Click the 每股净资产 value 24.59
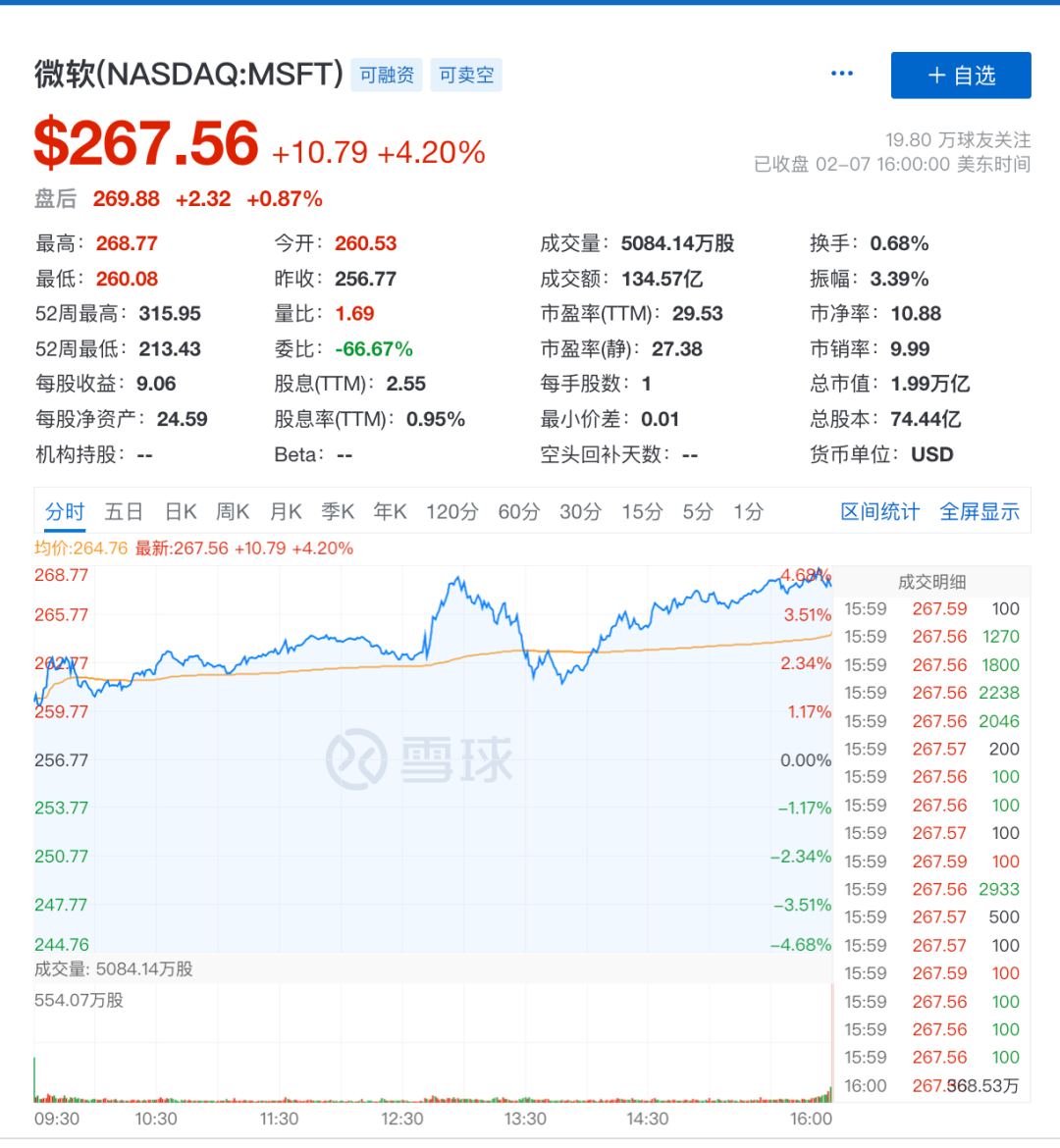The height and width of the screenshot is (1148, 1060). pos(182,420)
